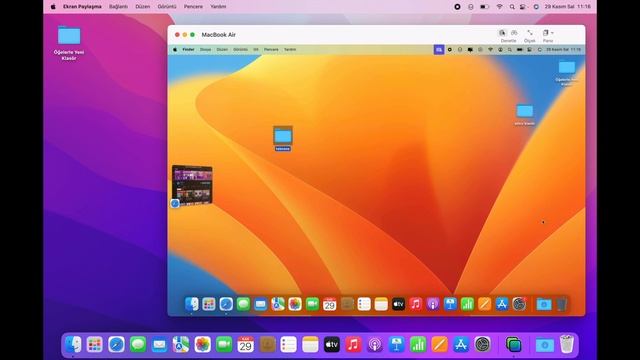Click local menu bar Spotlight search icon
The height and width of the screenshot is (360, 640).
click(x=512, y=7)
